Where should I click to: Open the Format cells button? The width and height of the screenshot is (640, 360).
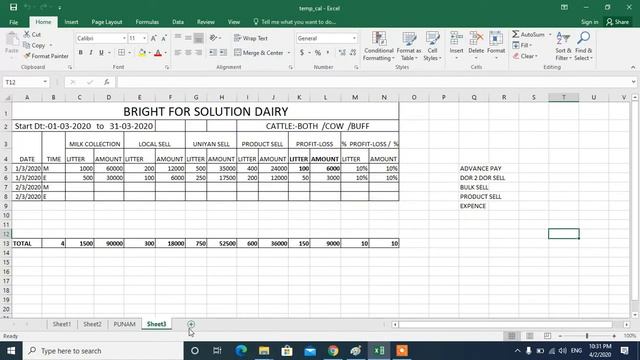(496, 46)
